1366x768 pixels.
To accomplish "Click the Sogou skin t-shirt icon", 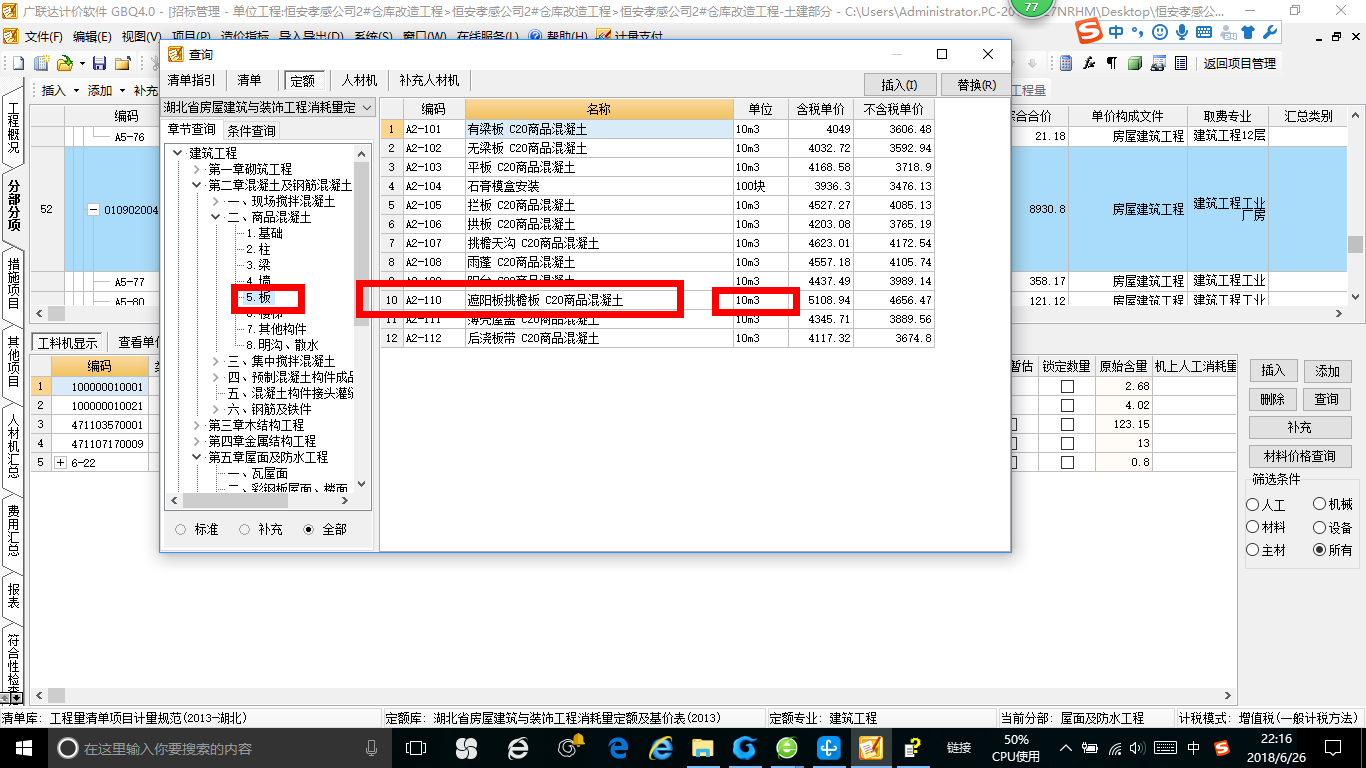I will 1248,32.
